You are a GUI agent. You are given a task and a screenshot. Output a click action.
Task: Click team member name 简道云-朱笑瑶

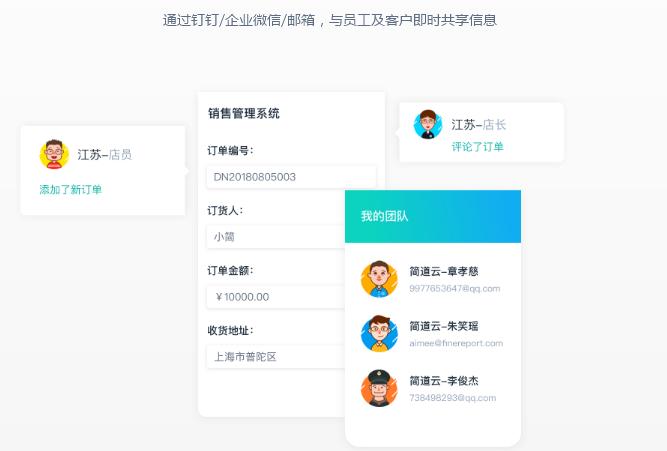(x=444, y=326)
